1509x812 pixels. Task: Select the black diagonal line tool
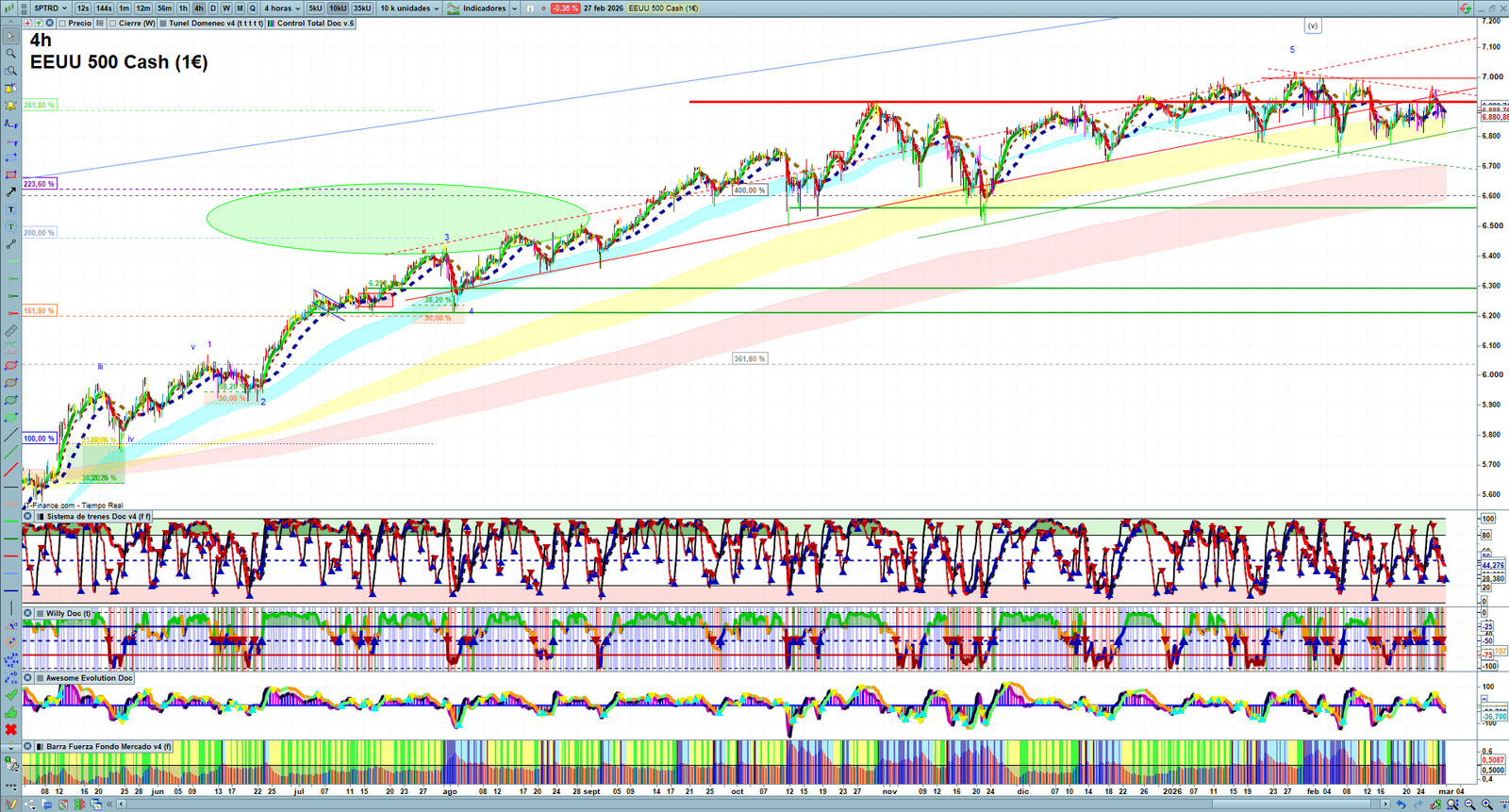(10, 436)
